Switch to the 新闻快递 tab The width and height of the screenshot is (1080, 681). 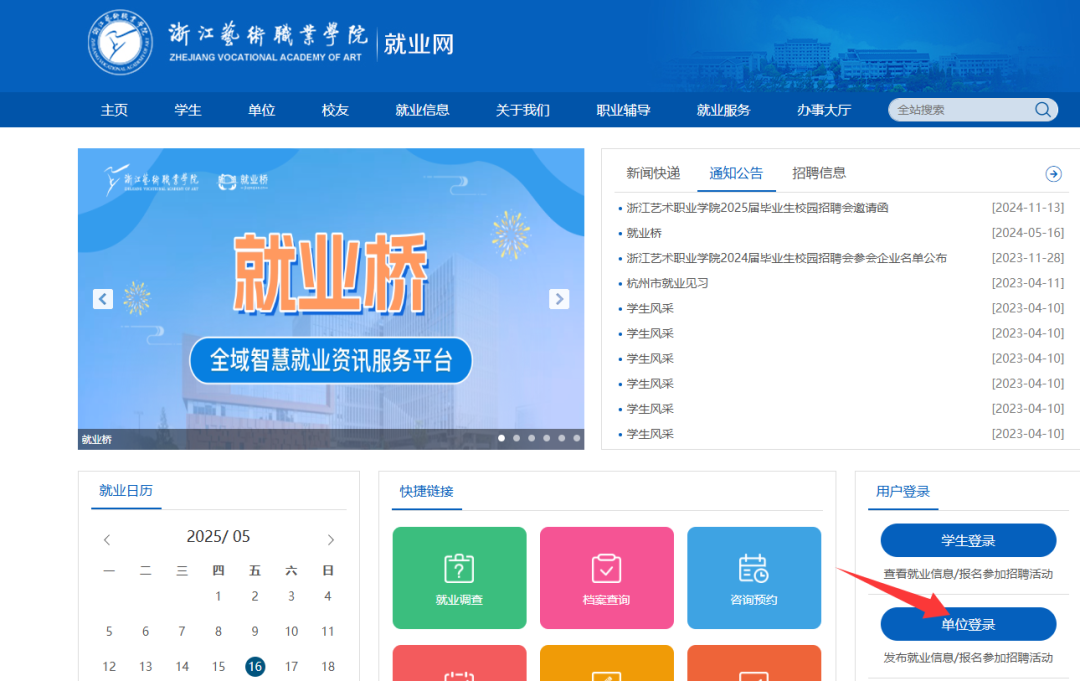(x=653, y=173)
